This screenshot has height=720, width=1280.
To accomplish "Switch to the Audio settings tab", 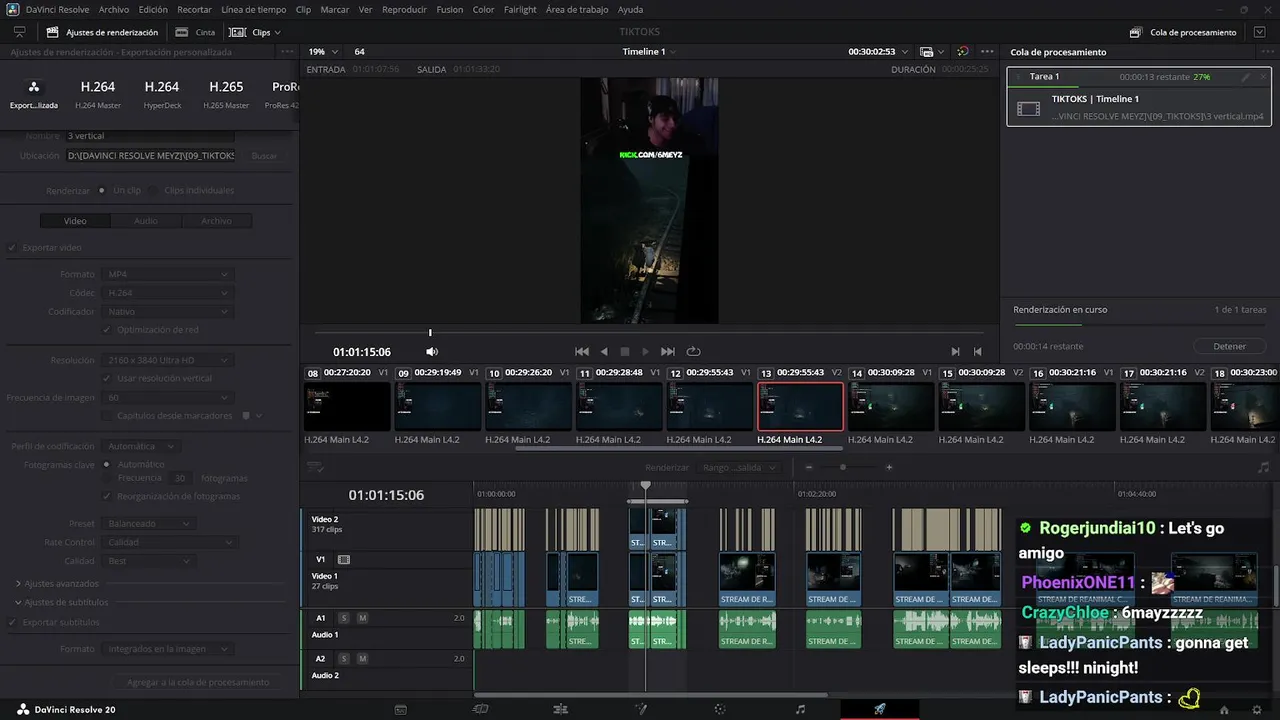I will tap(146, 221).
